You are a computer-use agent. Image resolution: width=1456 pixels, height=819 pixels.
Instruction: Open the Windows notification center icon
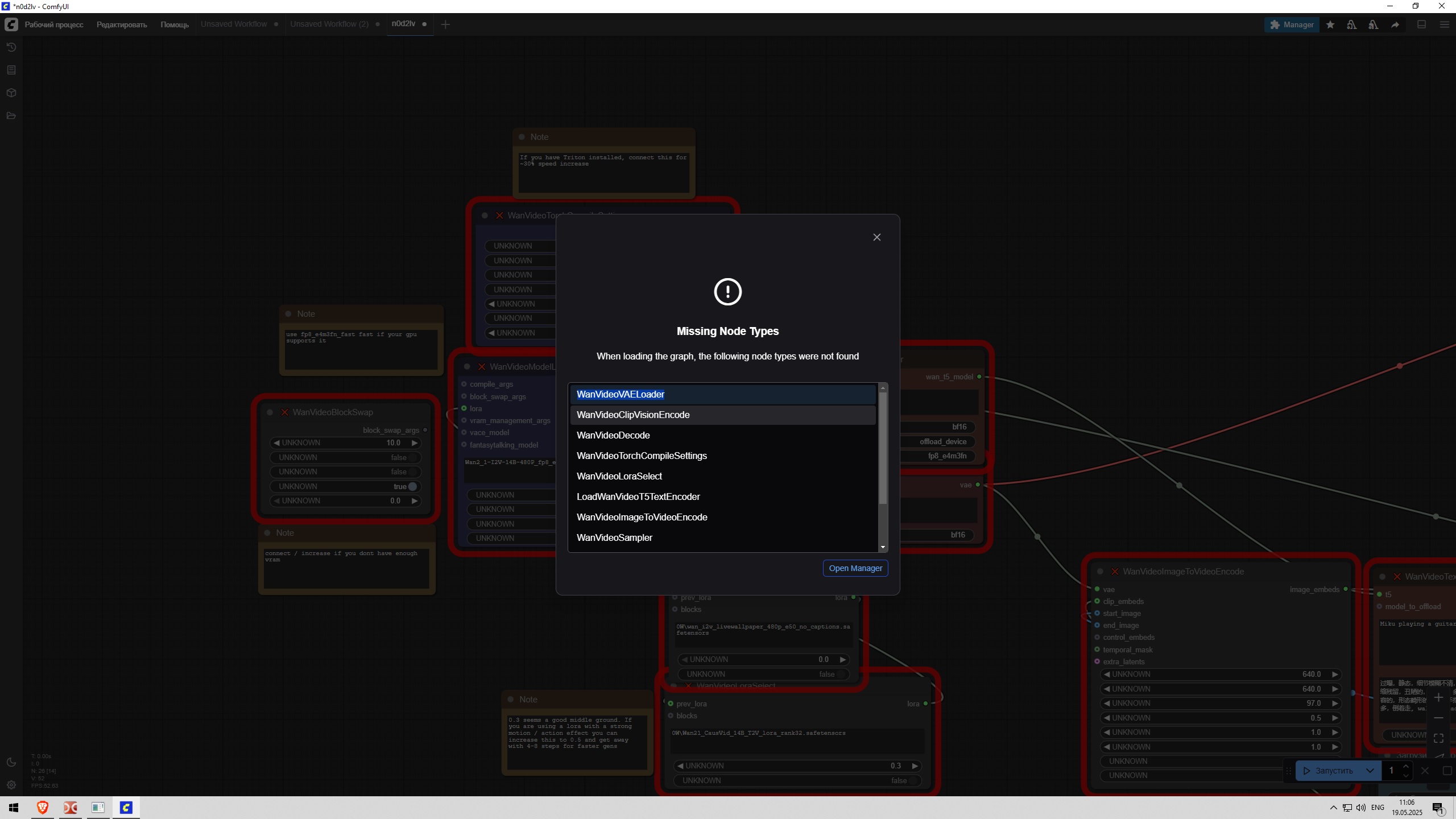pyautogui.click(x=1438, y=808)
